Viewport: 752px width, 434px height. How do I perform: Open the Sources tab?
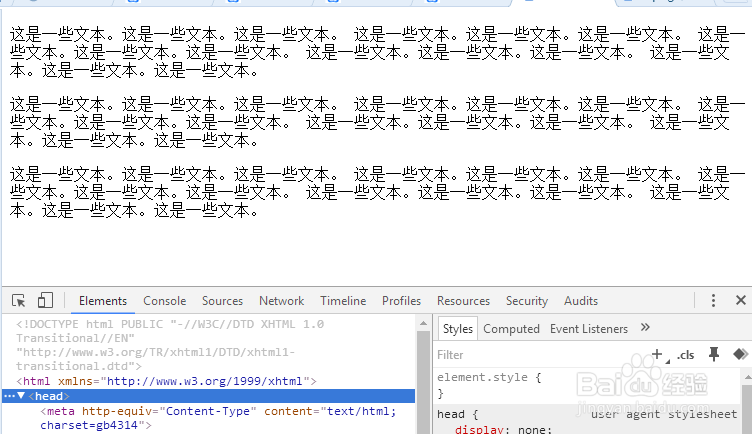pyautogui.click(x=222, y=301)
